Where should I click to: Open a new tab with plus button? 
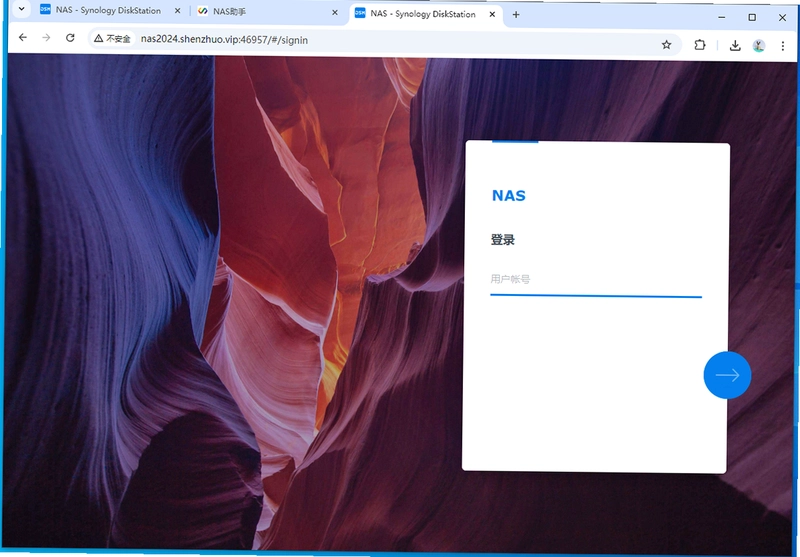coord(516,15)
